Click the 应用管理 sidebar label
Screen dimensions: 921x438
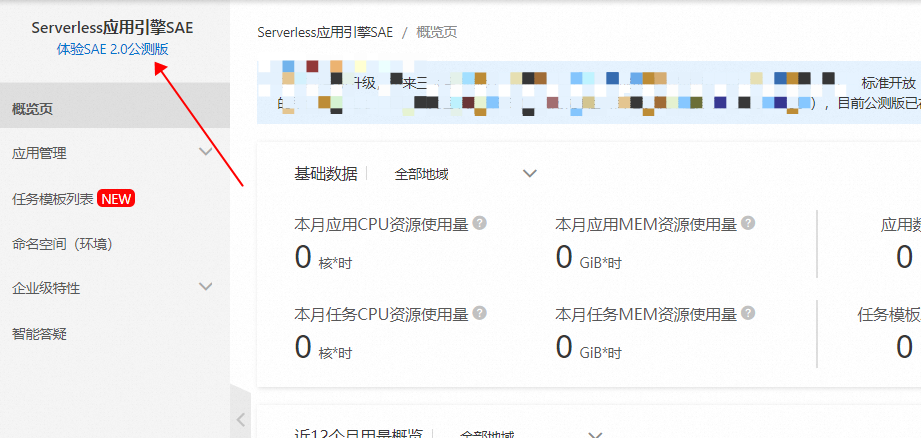[x=39, y=154]
